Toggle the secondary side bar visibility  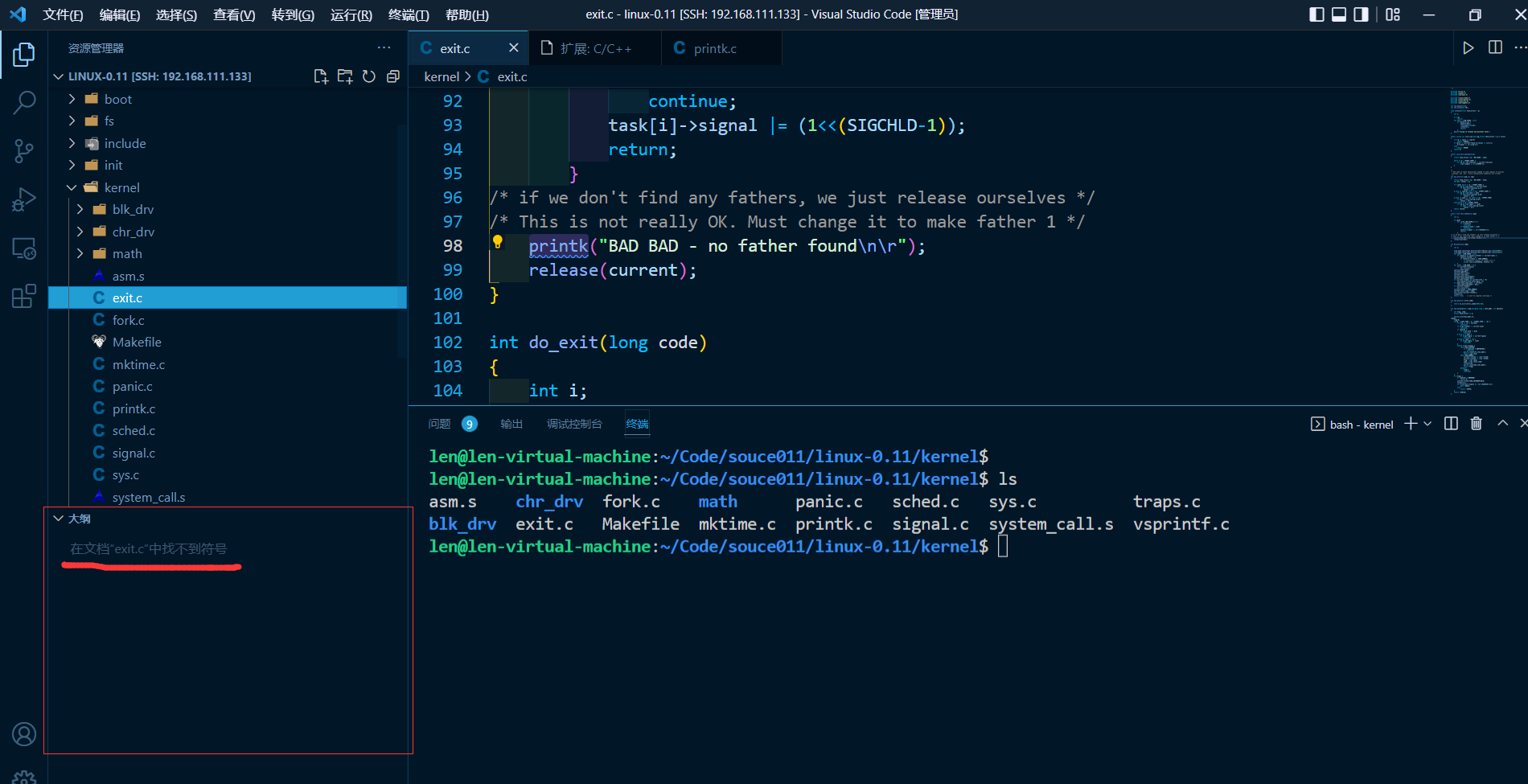click(x=1359, y=14)
